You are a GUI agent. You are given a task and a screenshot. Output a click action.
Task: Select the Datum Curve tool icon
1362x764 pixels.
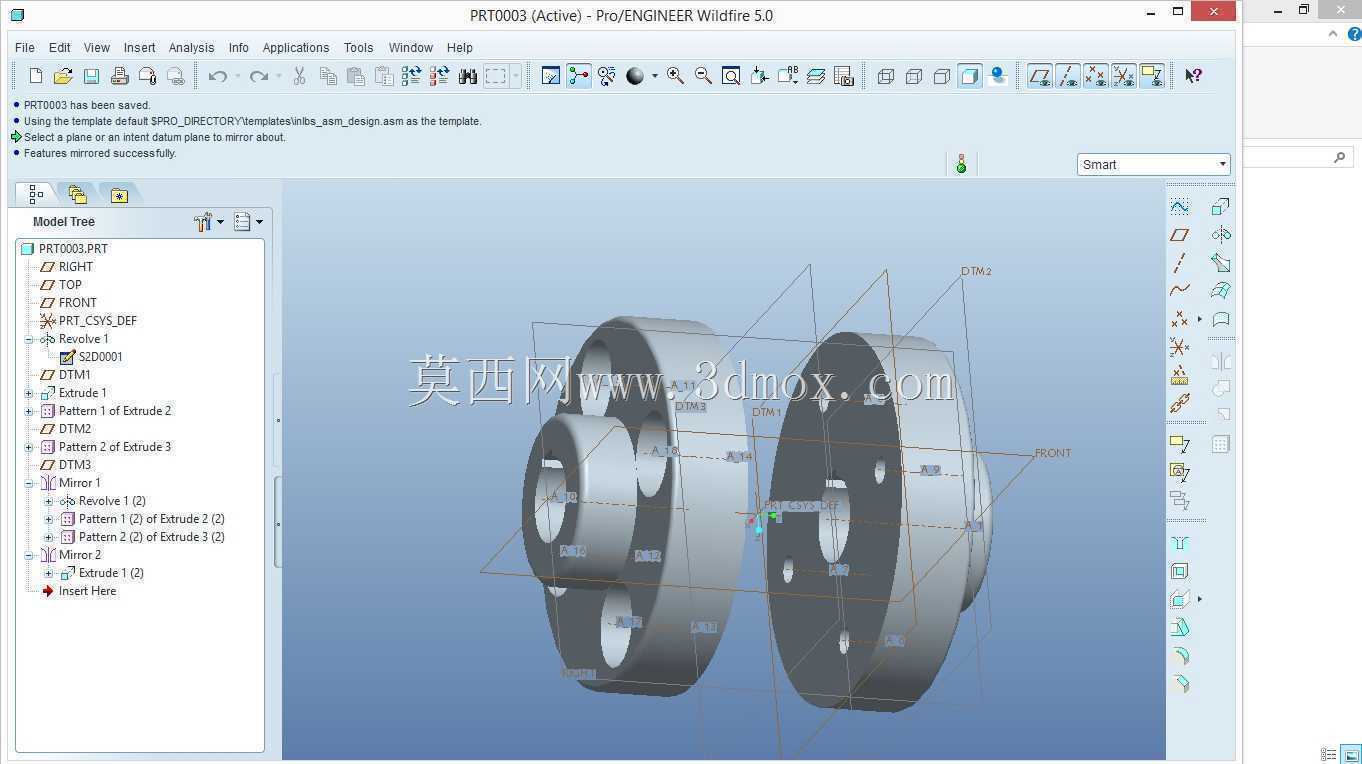pyautogui.click(x=1180, y=291)
